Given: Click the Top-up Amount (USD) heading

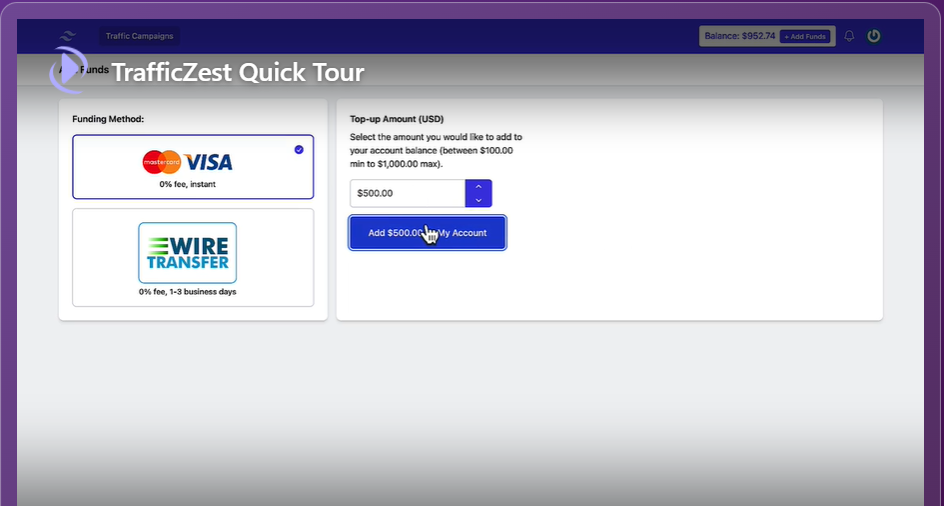Looking at the screenshot, I should [397, 119].
